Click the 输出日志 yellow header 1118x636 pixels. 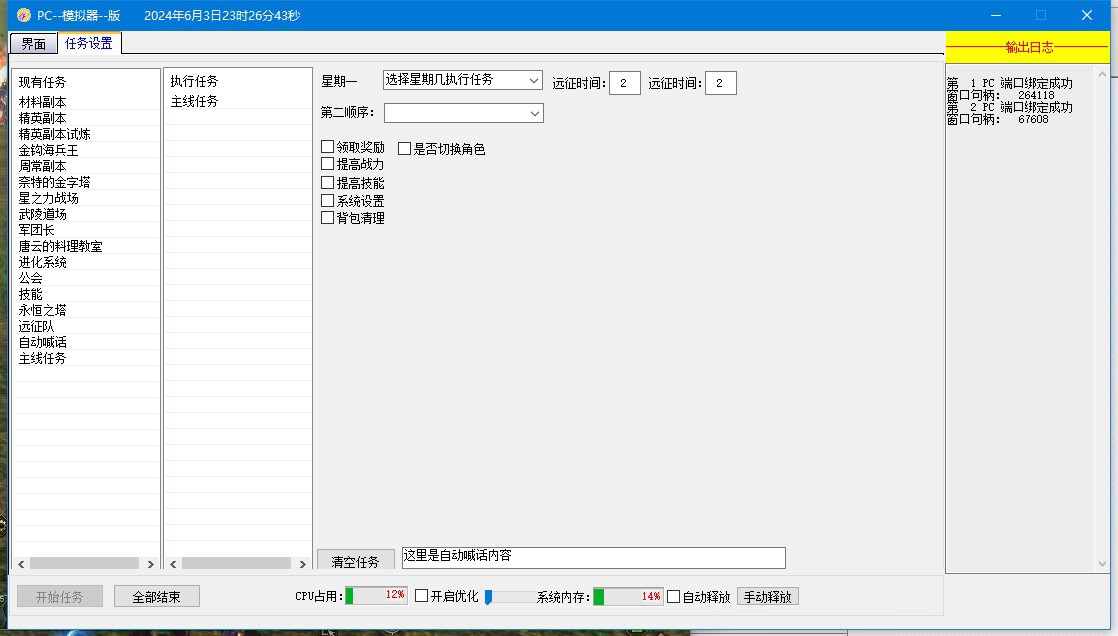[x=1027, y=47]
